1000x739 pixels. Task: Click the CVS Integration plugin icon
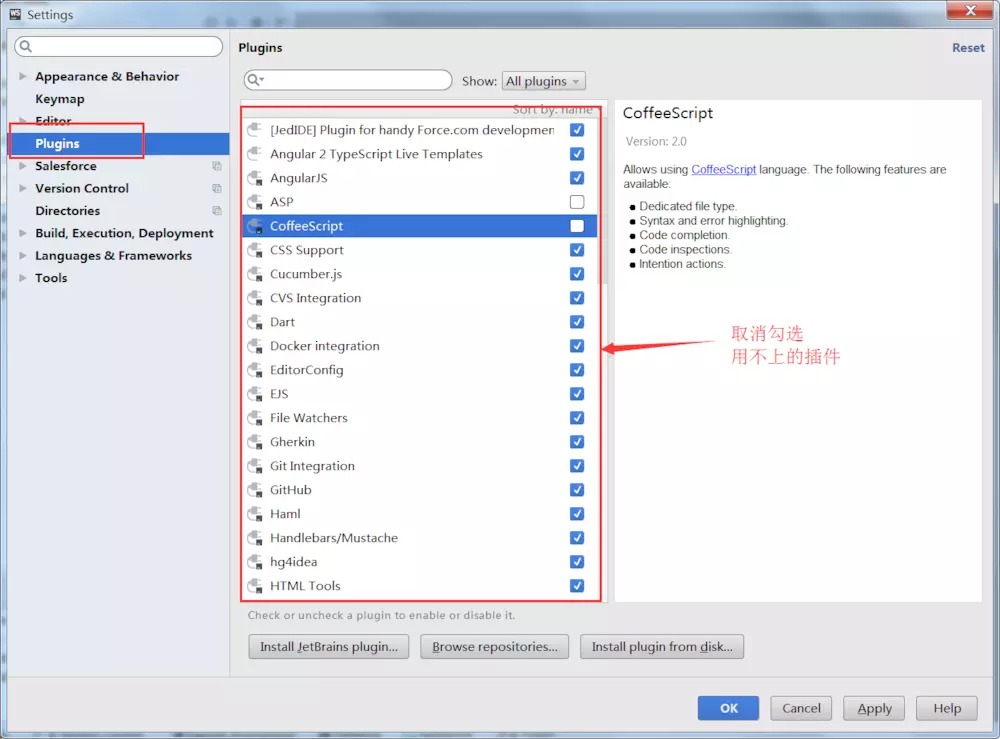click(255, 298)
